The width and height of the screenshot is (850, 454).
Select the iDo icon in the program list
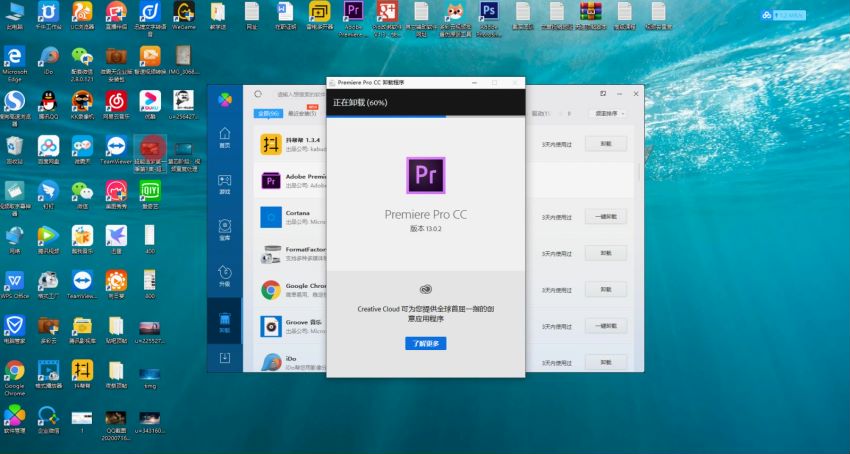coord(271,362)
